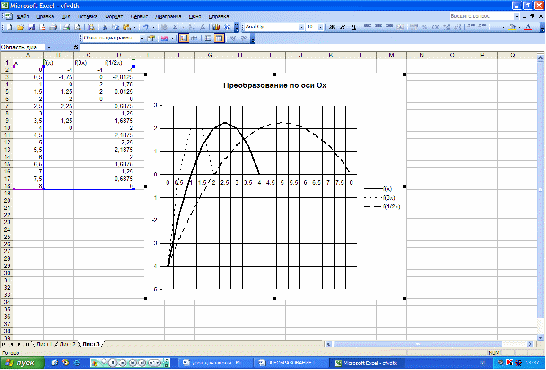Open the Chart Wizard icon
This screenshot has height=370, width=546.
pos(216,27)
